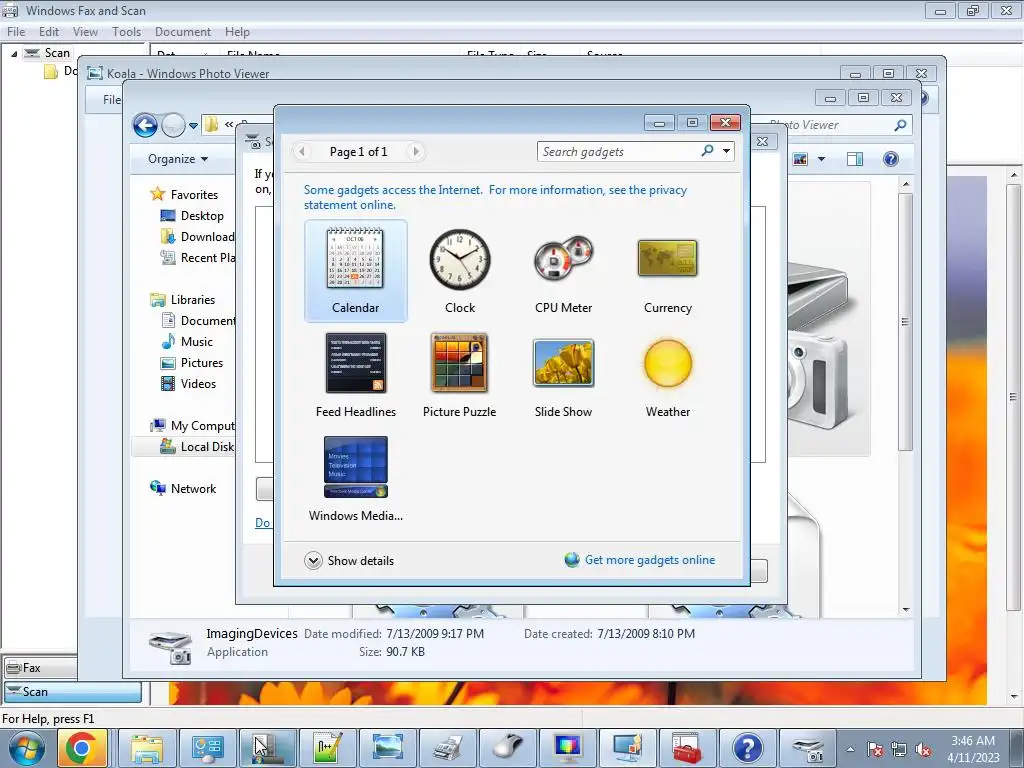Collapse the Scan tree node
The height and width of the screenshot is (768, 1024).
pyautogui.click(x=14, y=54)
